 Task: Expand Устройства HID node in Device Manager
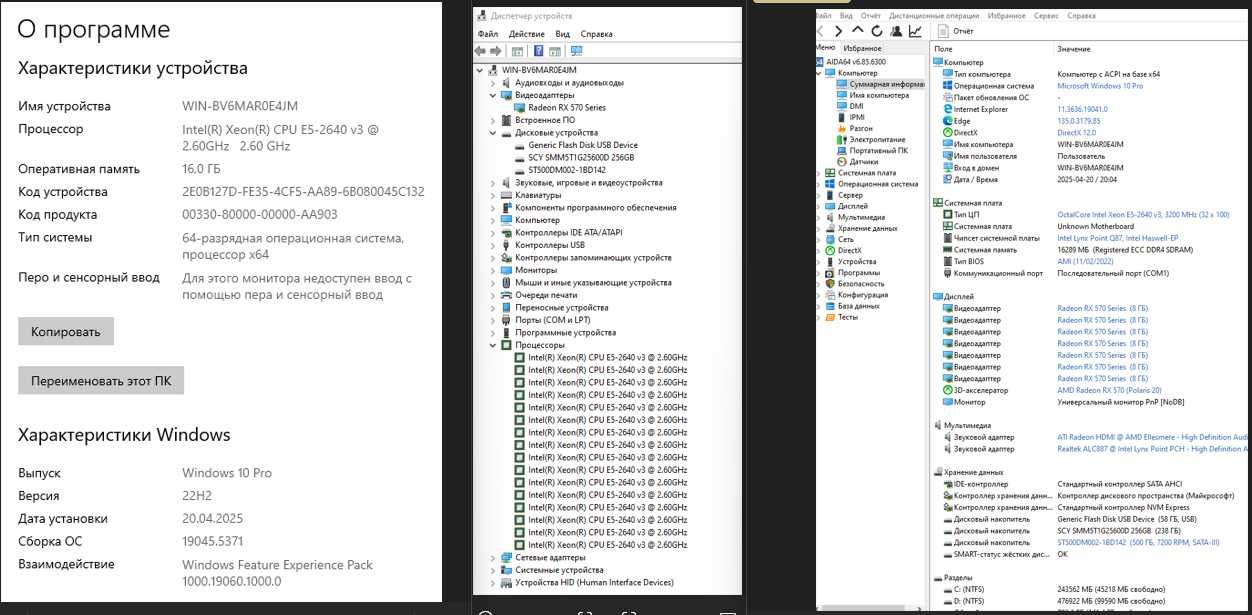(x=493, y=582)
